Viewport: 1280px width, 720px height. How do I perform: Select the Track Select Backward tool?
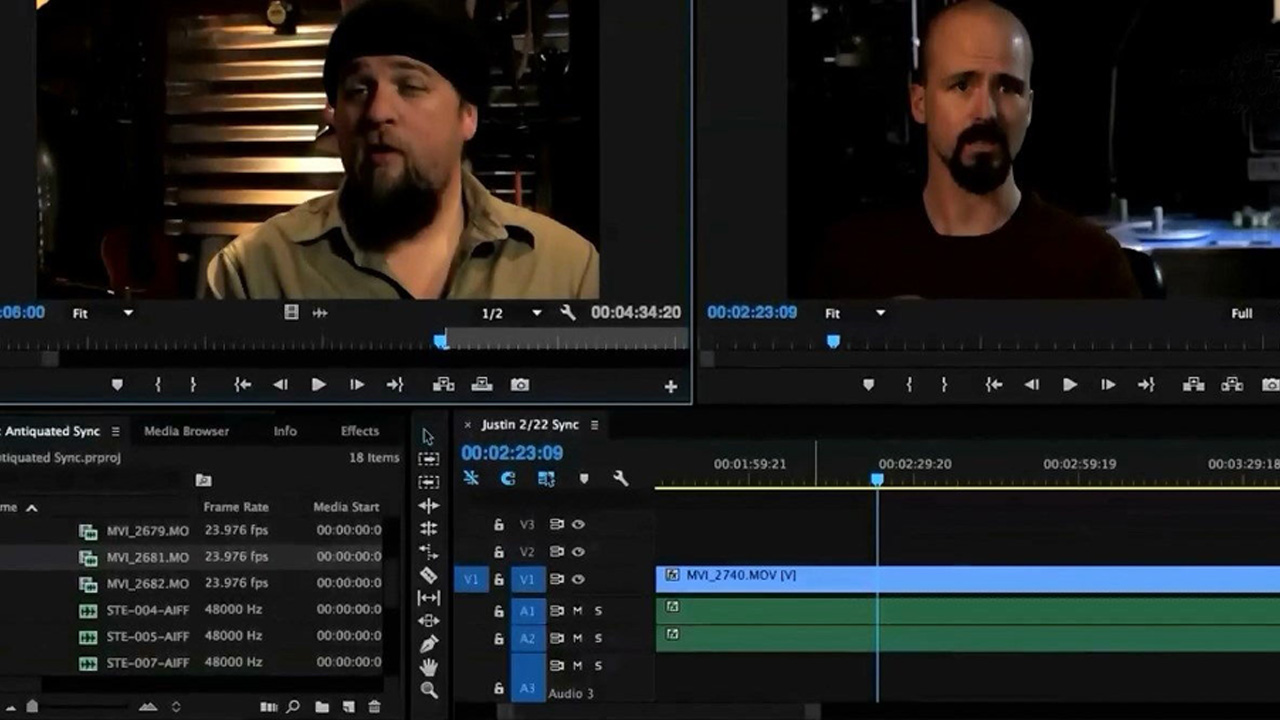click(x=429, y=482)
